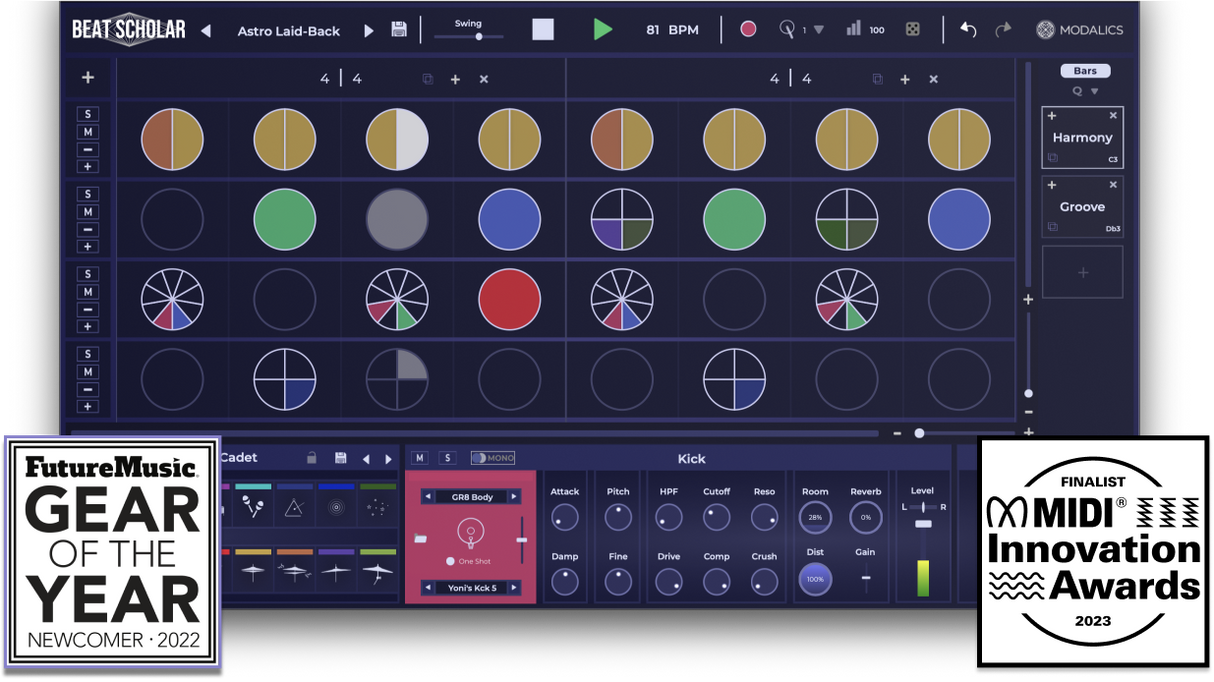Screen dimensions: 1214x682
Task: Solo the first track row with S button
Action: coord(88,115)
